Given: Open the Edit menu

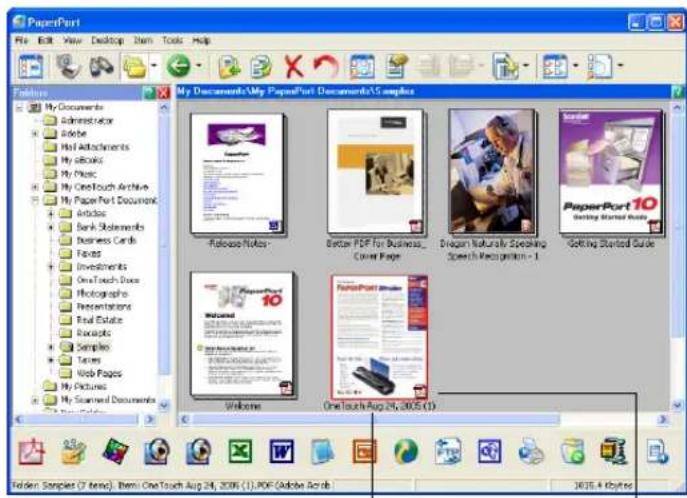Looking at the screenshot, I should (x=45, y=40).
